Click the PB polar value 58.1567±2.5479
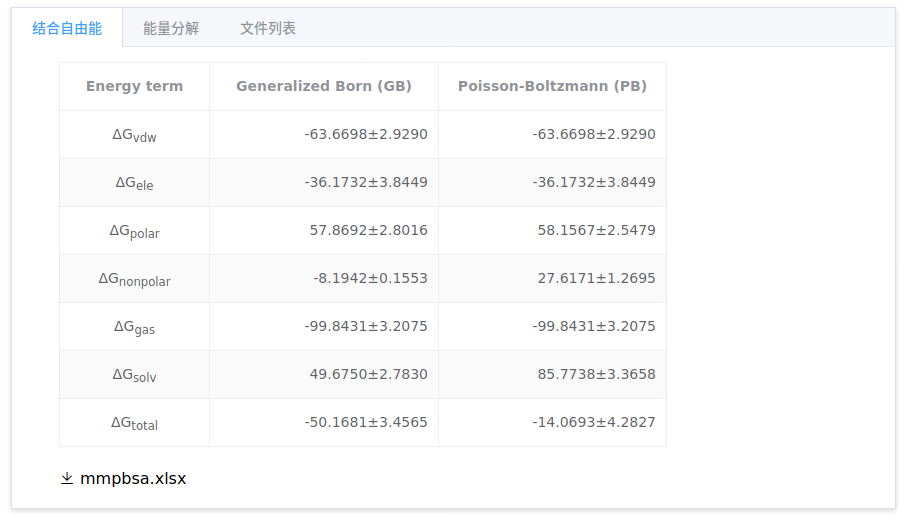Image resolution: width=904 pixels, height=519 pixels. [596, 230]
